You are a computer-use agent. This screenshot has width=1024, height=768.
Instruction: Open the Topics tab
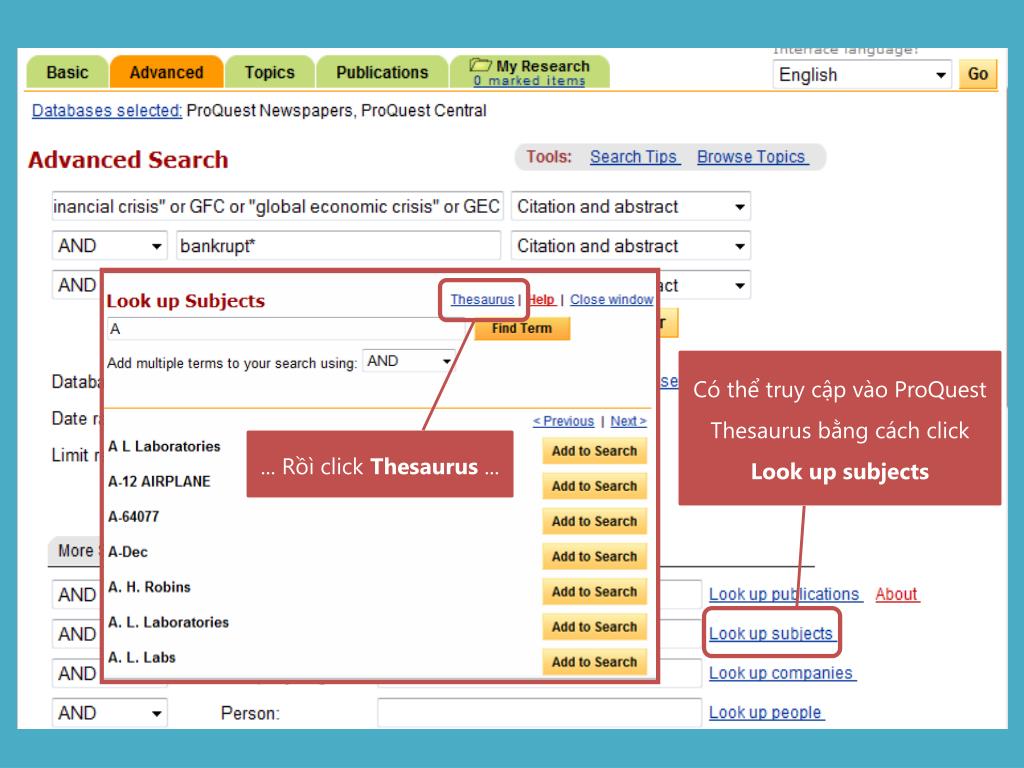[x=270, y=72]
